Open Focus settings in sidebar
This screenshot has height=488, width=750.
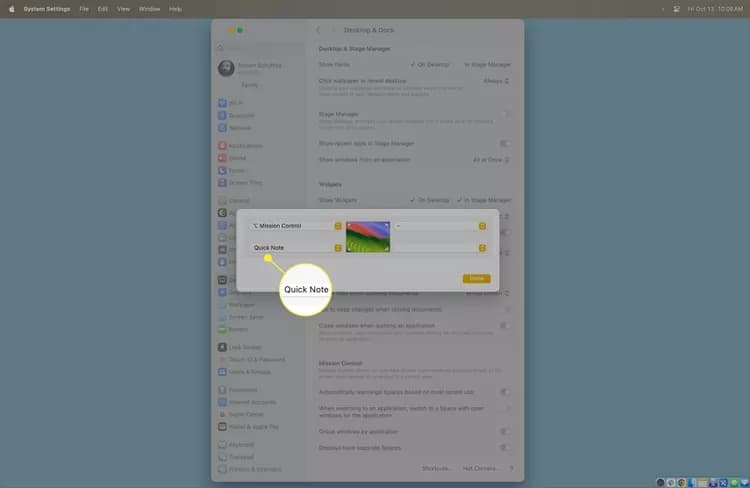(x=232, y=170)
